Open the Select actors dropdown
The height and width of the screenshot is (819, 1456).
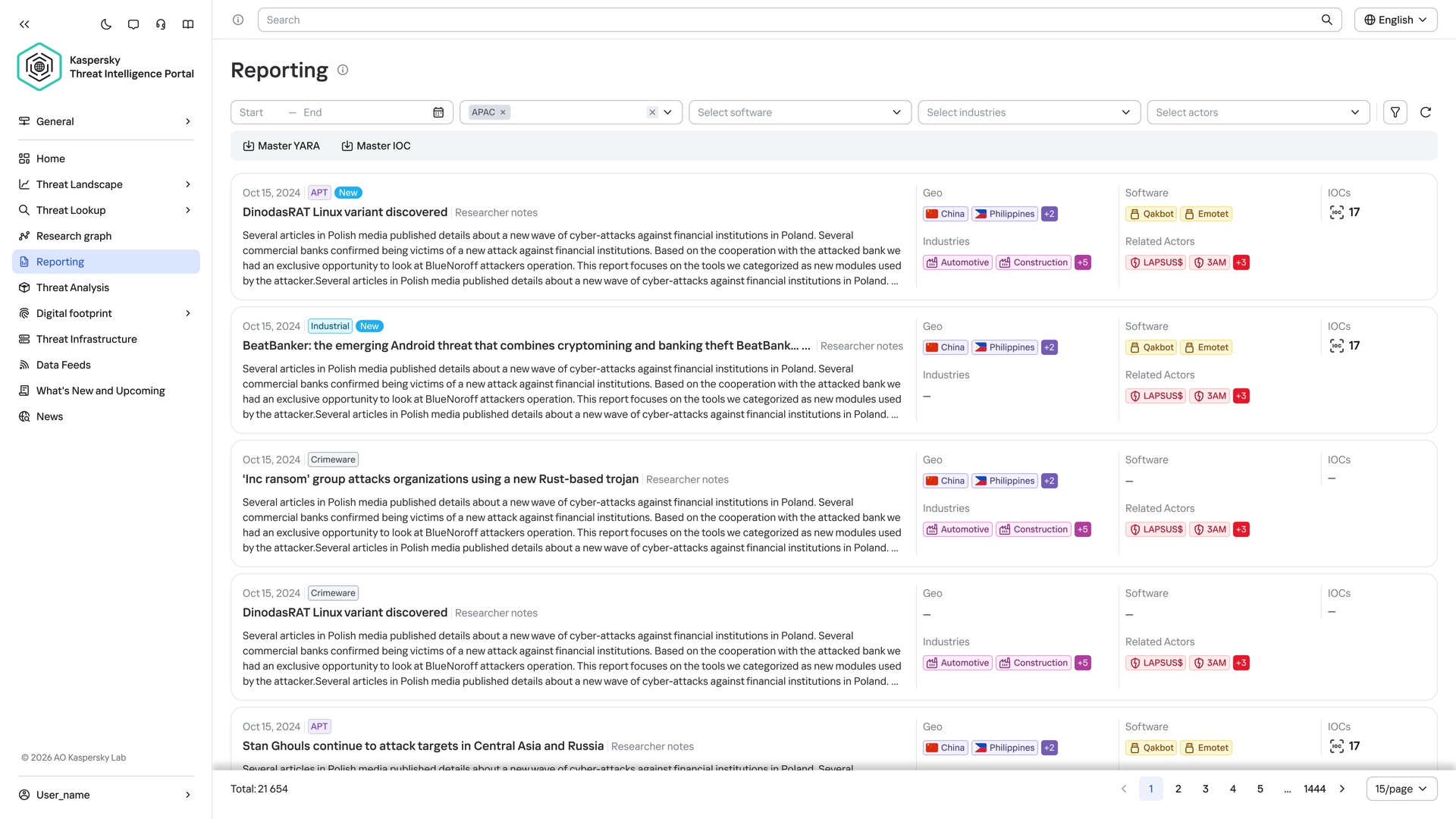tap(1258, 112)
